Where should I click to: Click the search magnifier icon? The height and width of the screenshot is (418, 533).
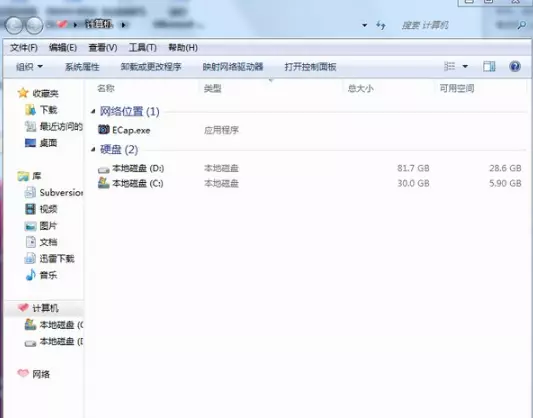521,25
